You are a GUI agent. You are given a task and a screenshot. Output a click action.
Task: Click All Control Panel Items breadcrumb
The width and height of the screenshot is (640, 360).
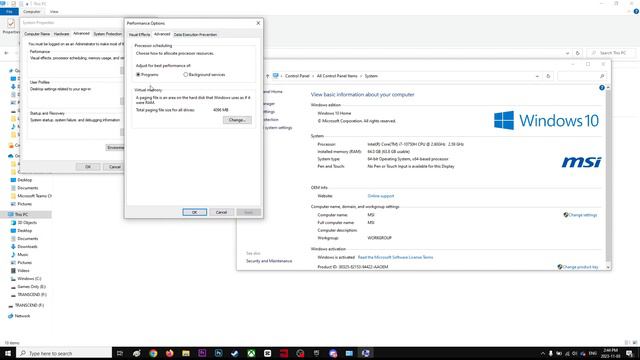click(337, 76)
